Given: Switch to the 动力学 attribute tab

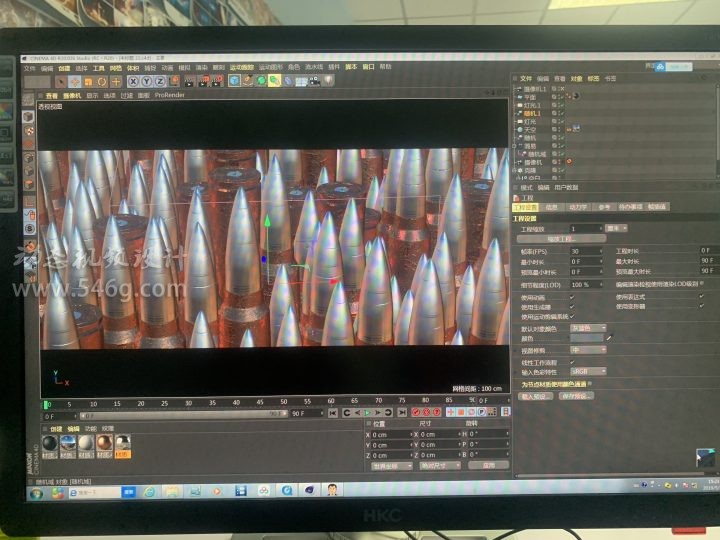Looking at the screenshot, I should 577,207.
